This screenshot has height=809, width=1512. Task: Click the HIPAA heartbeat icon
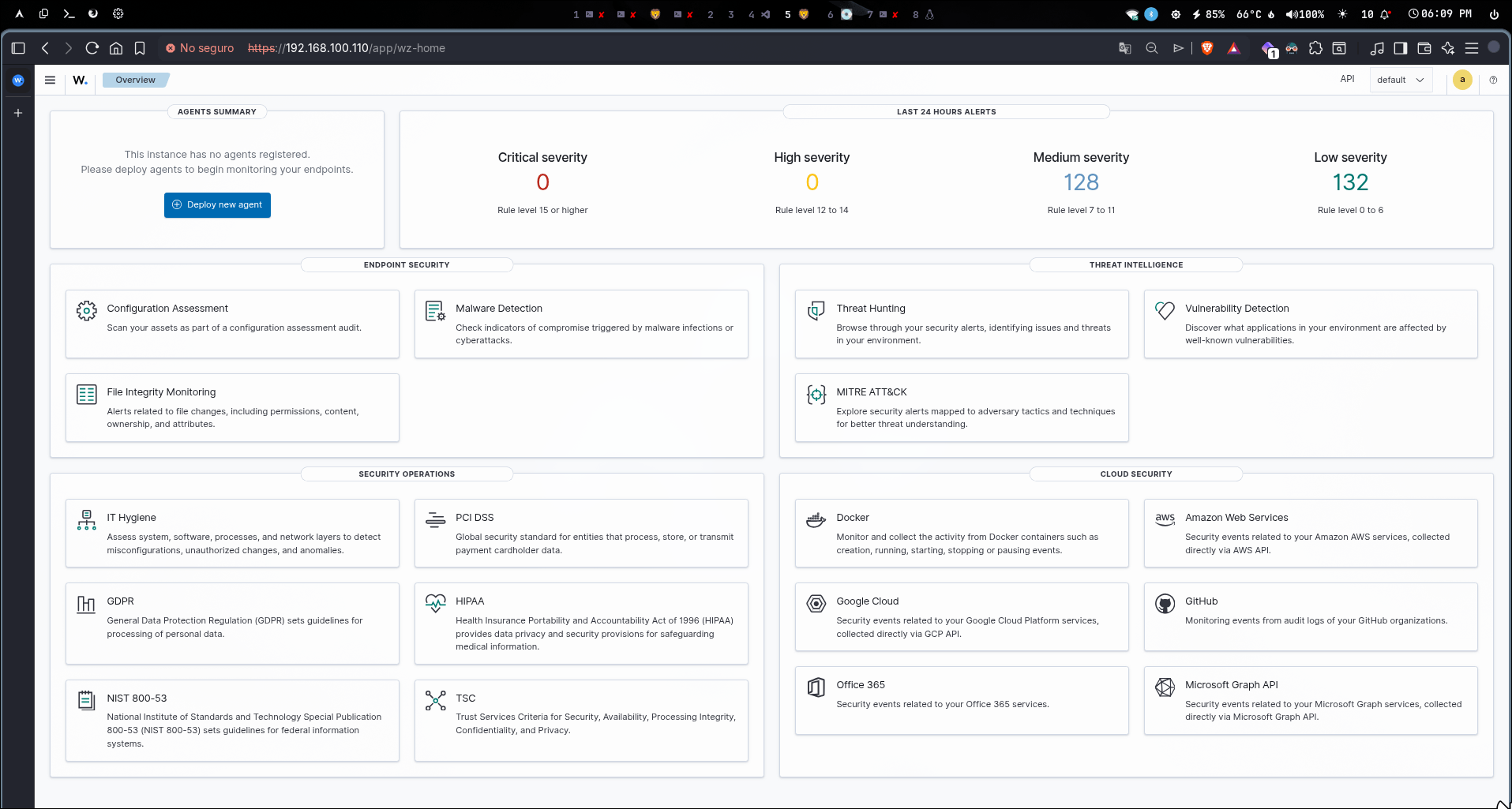click(x=435, y=604)
